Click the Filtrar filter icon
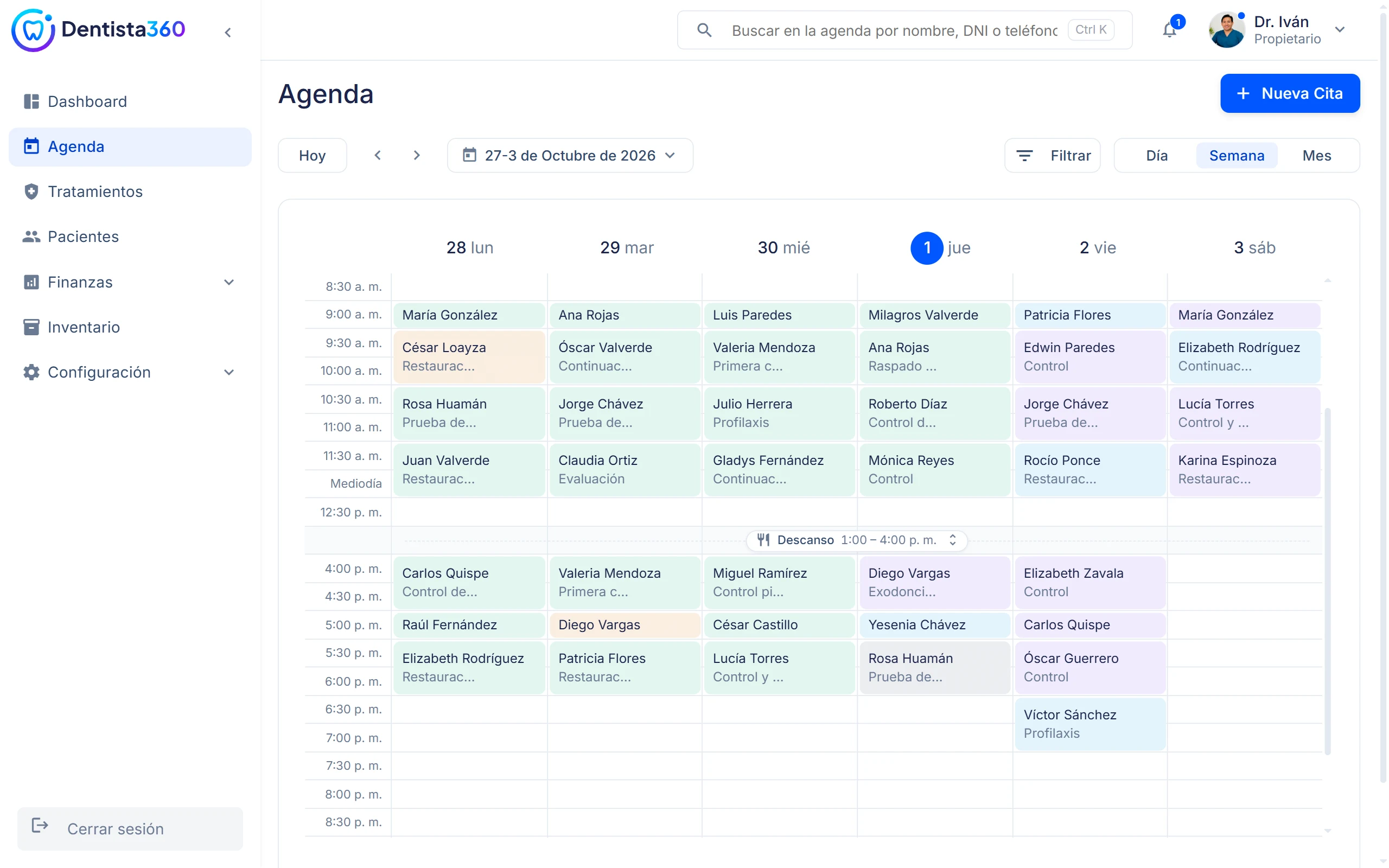 pyautogui.click(x=1024, y=155)
